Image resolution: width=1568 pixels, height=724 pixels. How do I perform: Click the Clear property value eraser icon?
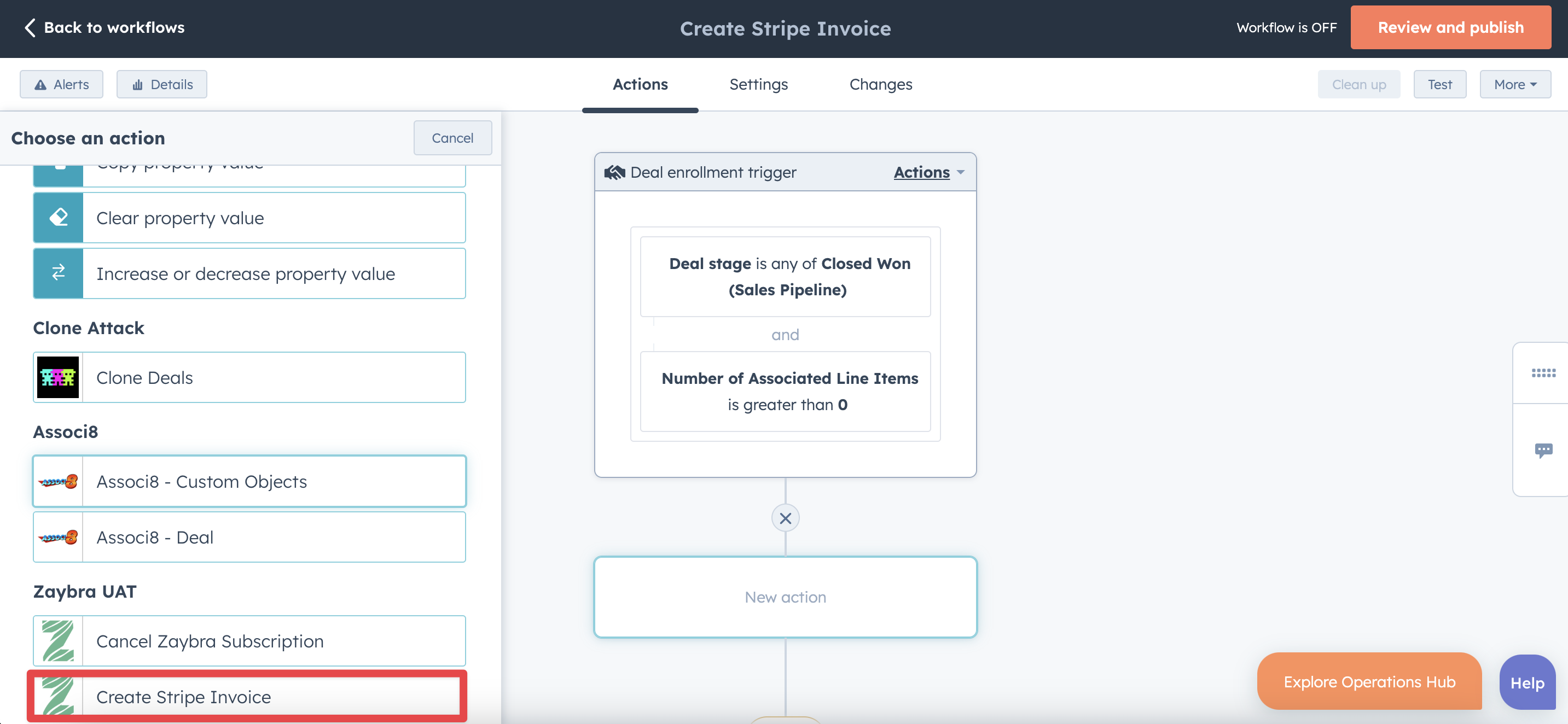[x=59, y=218]
